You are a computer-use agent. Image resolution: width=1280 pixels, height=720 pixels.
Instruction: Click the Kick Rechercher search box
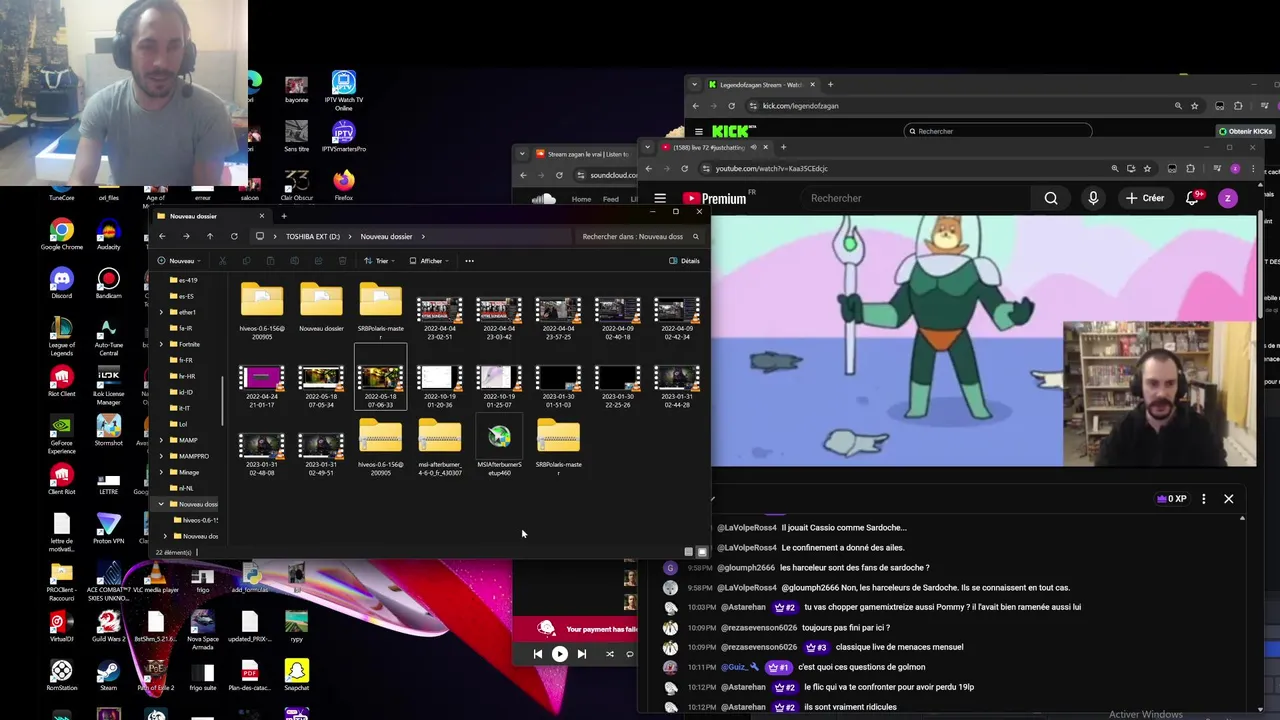point(998,131)
